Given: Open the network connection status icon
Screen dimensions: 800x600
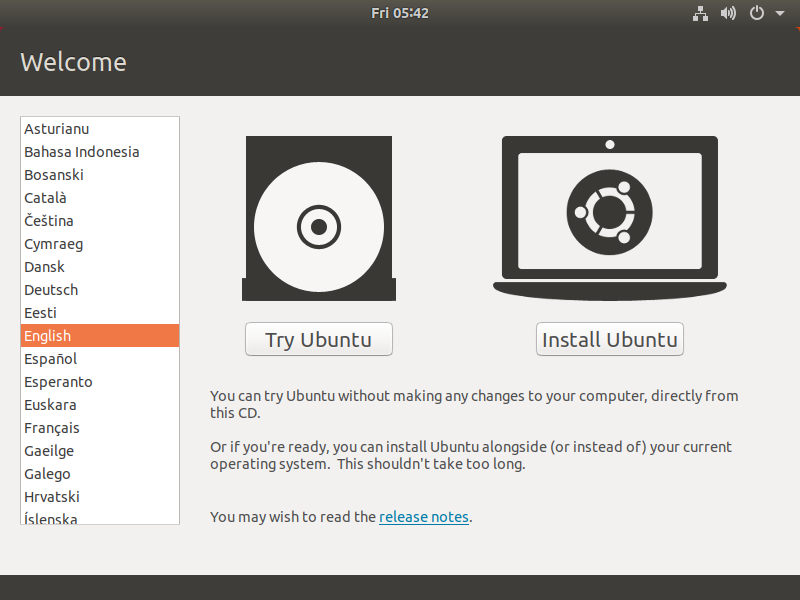Looking at the screenshot, I should pos(699,13).
